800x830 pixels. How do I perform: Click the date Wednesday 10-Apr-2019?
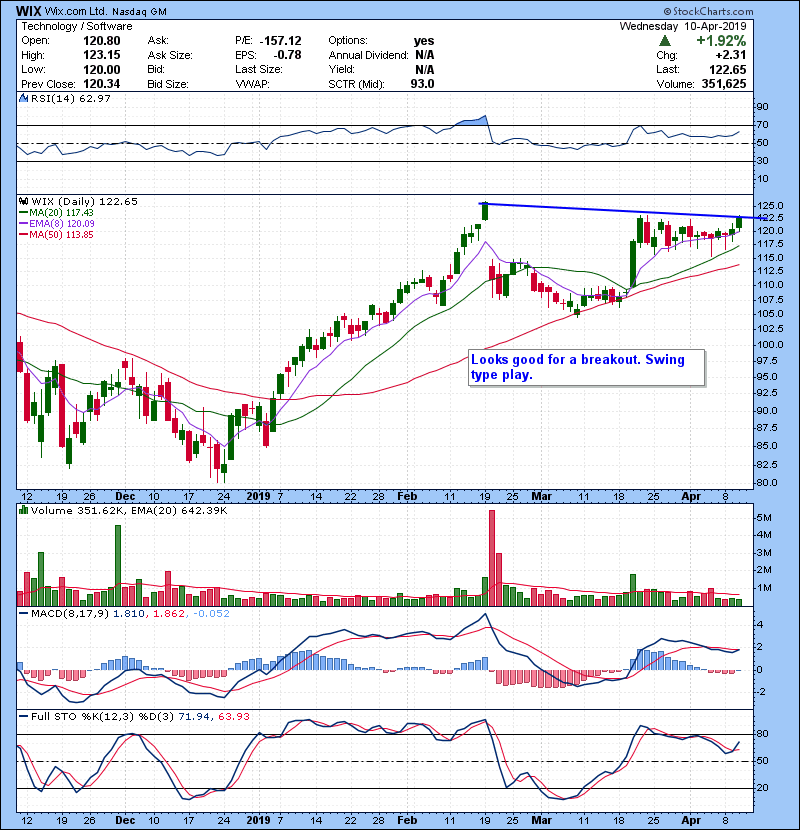(x=683, y=26)
